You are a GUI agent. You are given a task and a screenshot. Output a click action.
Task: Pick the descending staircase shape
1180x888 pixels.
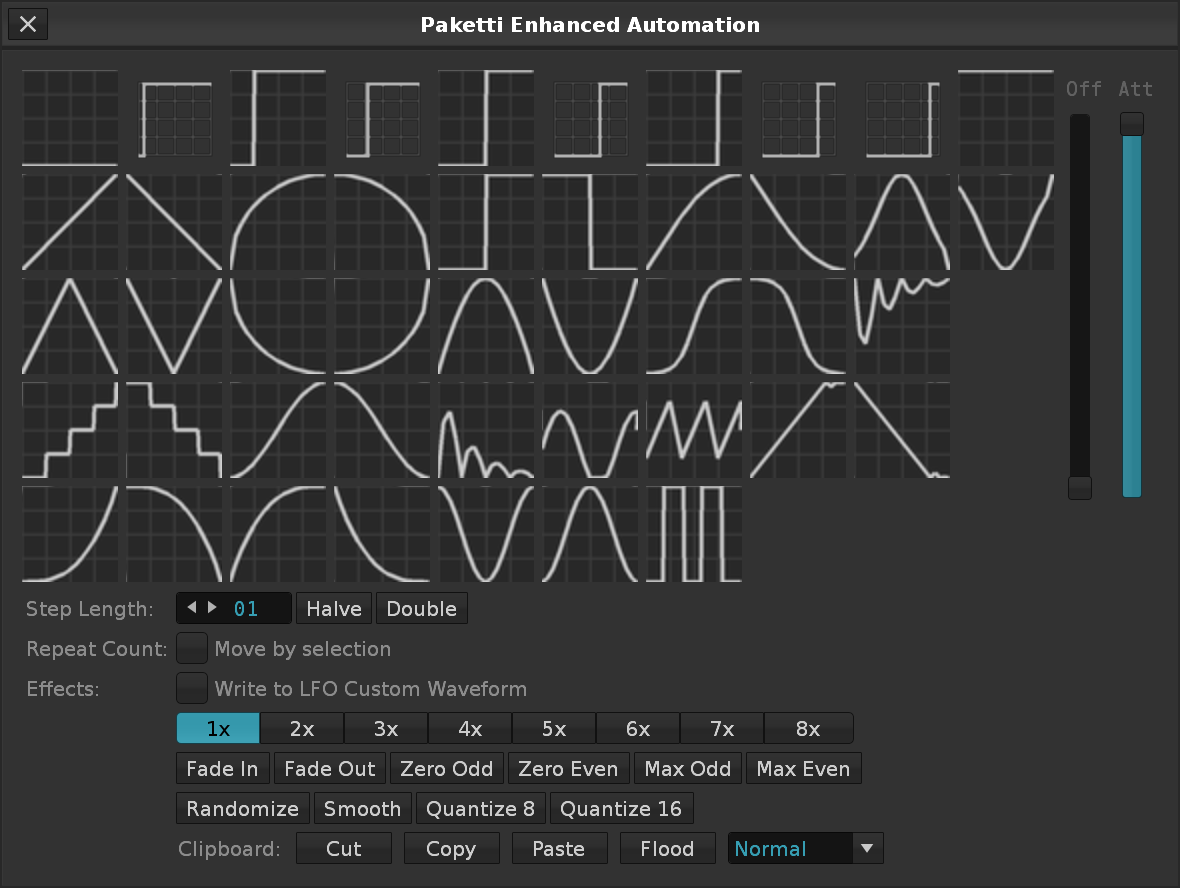(174, 430)
